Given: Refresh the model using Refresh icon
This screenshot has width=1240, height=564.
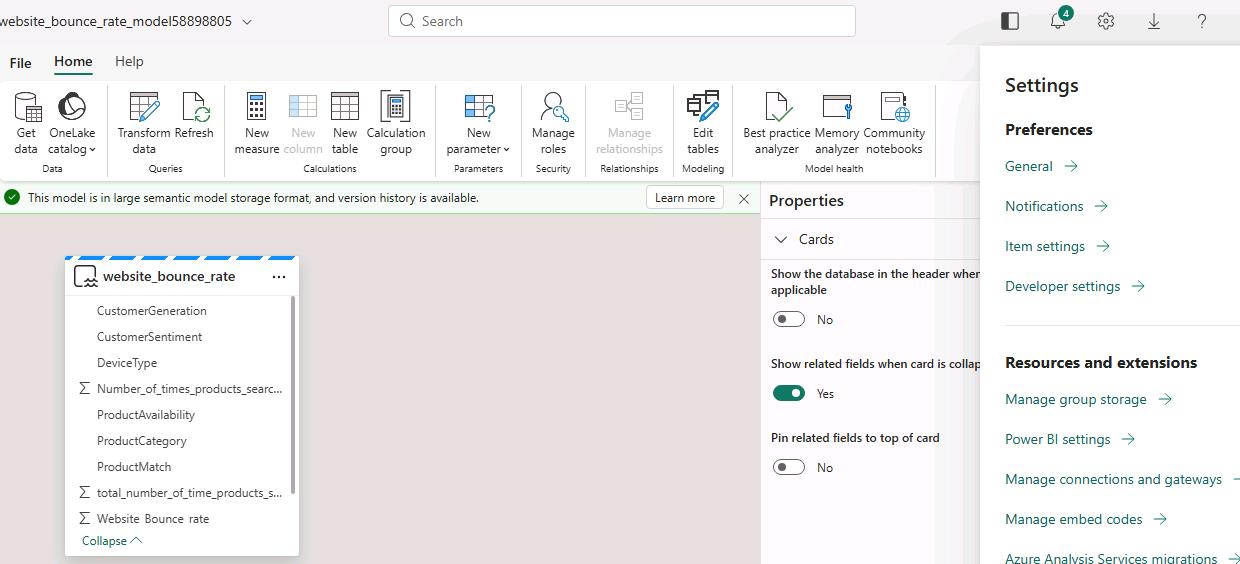Looking at the screenshot, I should tap(194, 116).
